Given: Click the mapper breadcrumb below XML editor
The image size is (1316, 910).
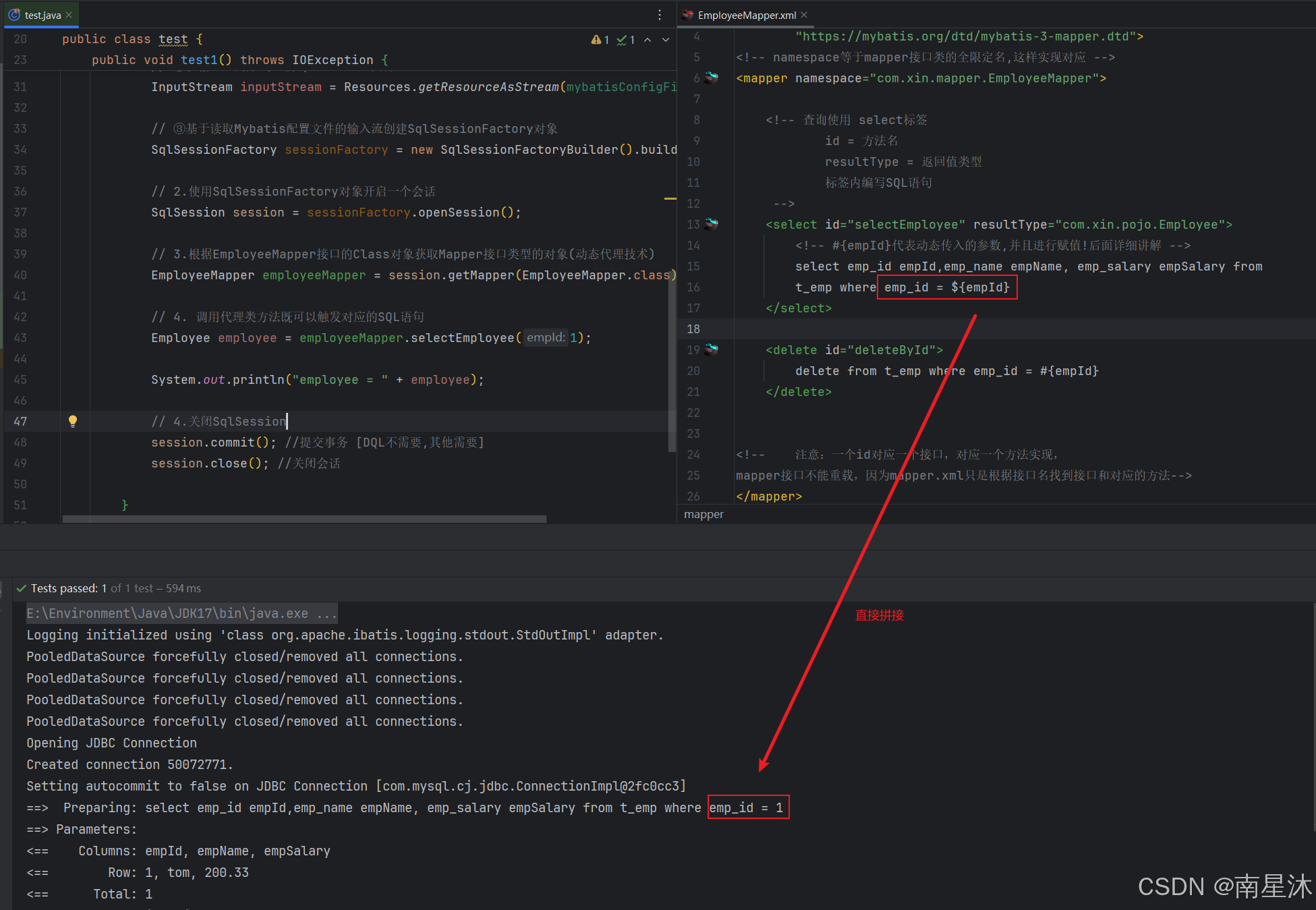Looking at the screenshot, I should coord(704,514).
